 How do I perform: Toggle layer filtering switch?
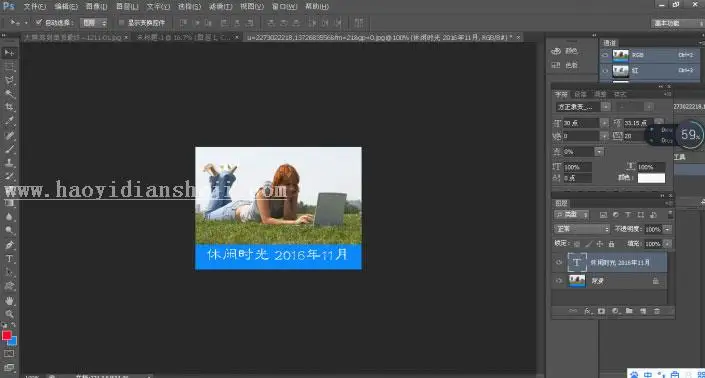(670, 214)
